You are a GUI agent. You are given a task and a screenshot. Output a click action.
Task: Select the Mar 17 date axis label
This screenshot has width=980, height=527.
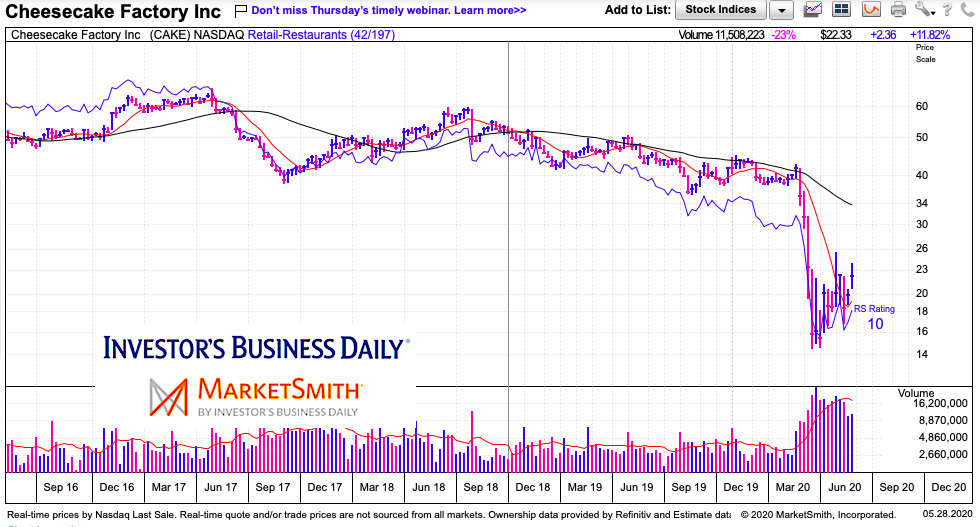169,487
